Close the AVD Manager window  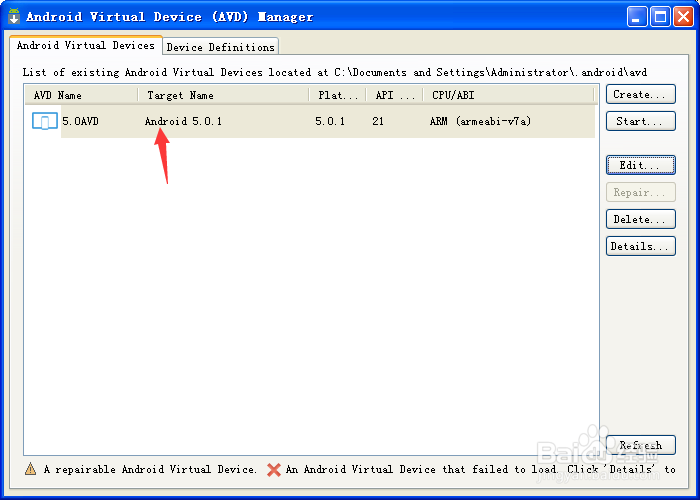coord(683,17)
